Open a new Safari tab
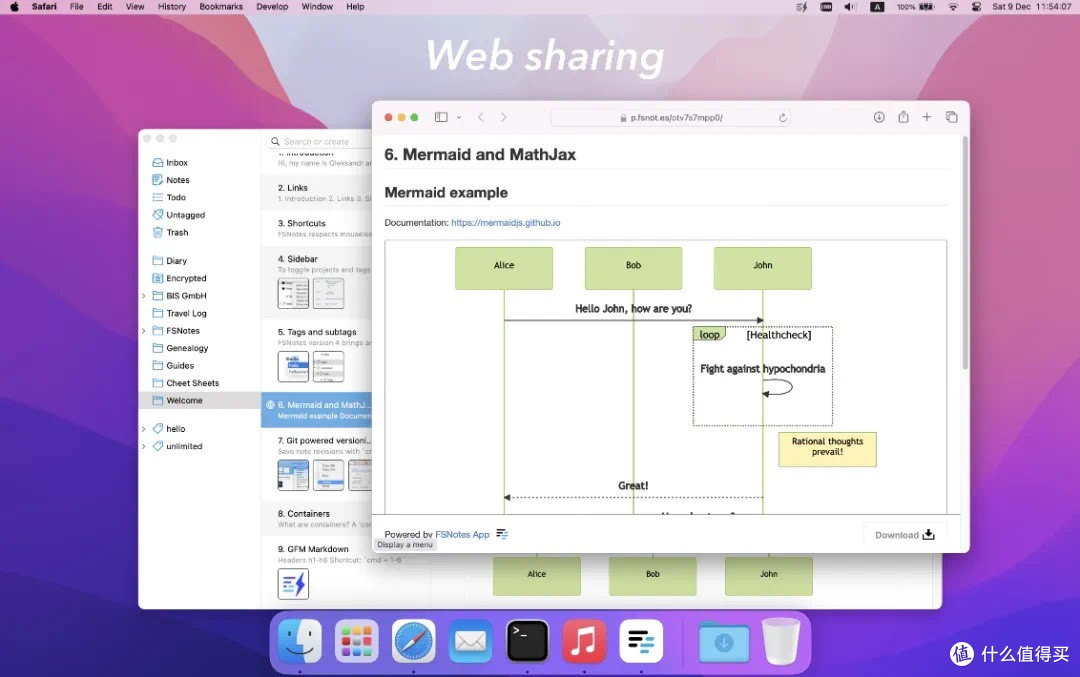Viewport: 1080px width, 677px height. click(x=927, y=117)
